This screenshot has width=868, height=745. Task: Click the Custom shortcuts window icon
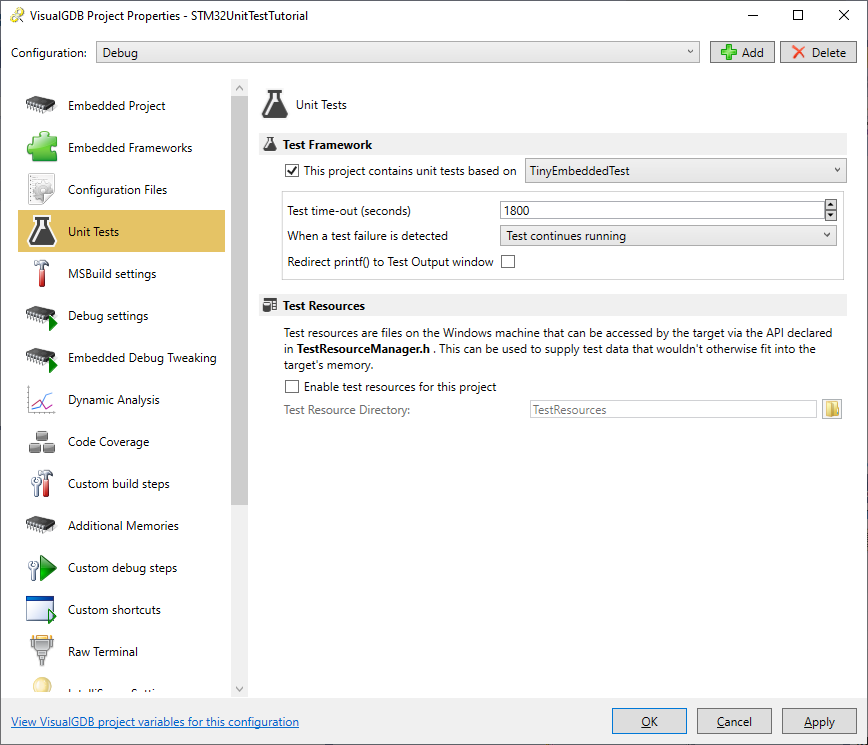[x=41, y=609]
